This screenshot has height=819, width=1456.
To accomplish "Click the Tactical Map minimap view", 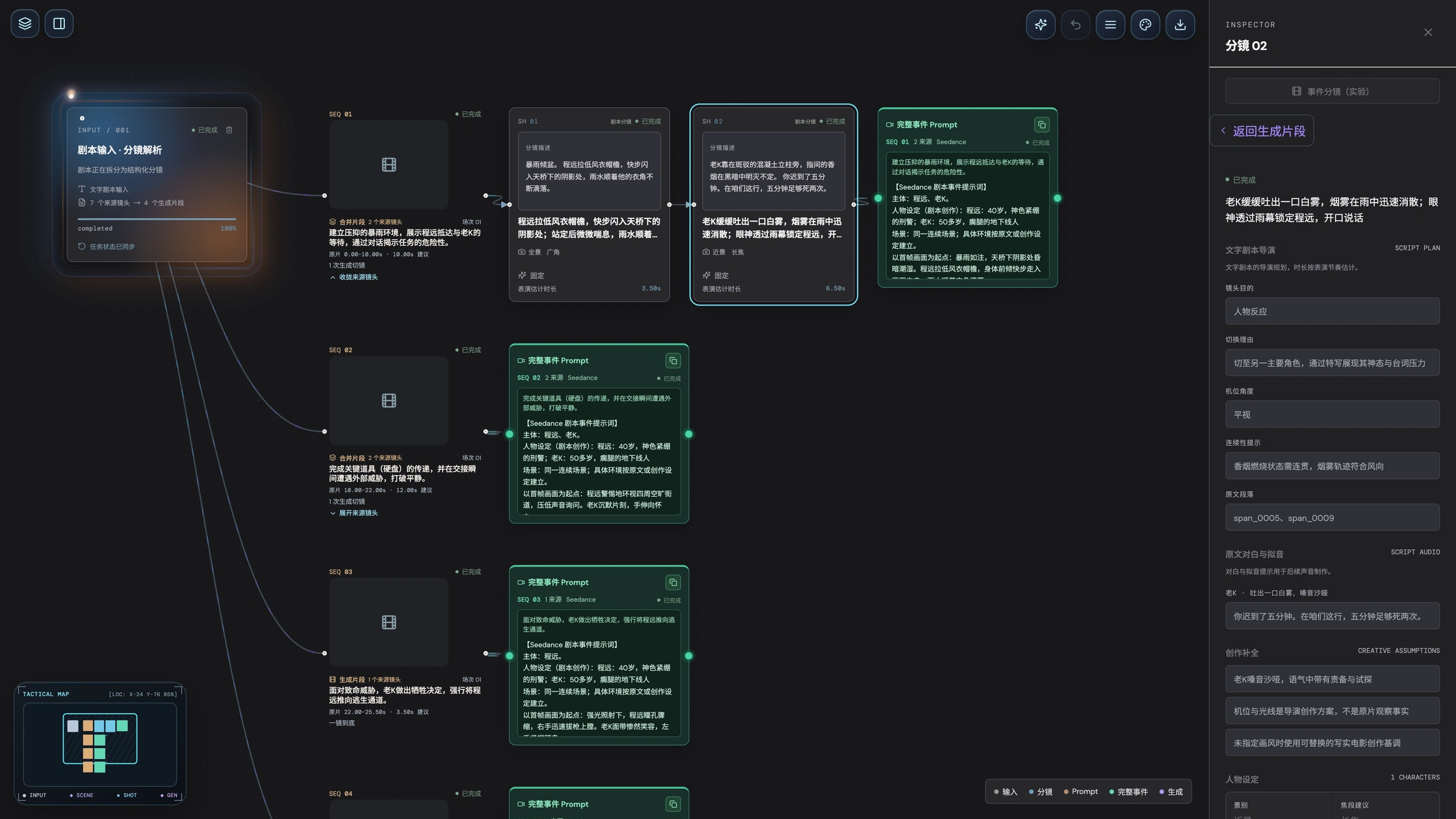I will [100, 744].
